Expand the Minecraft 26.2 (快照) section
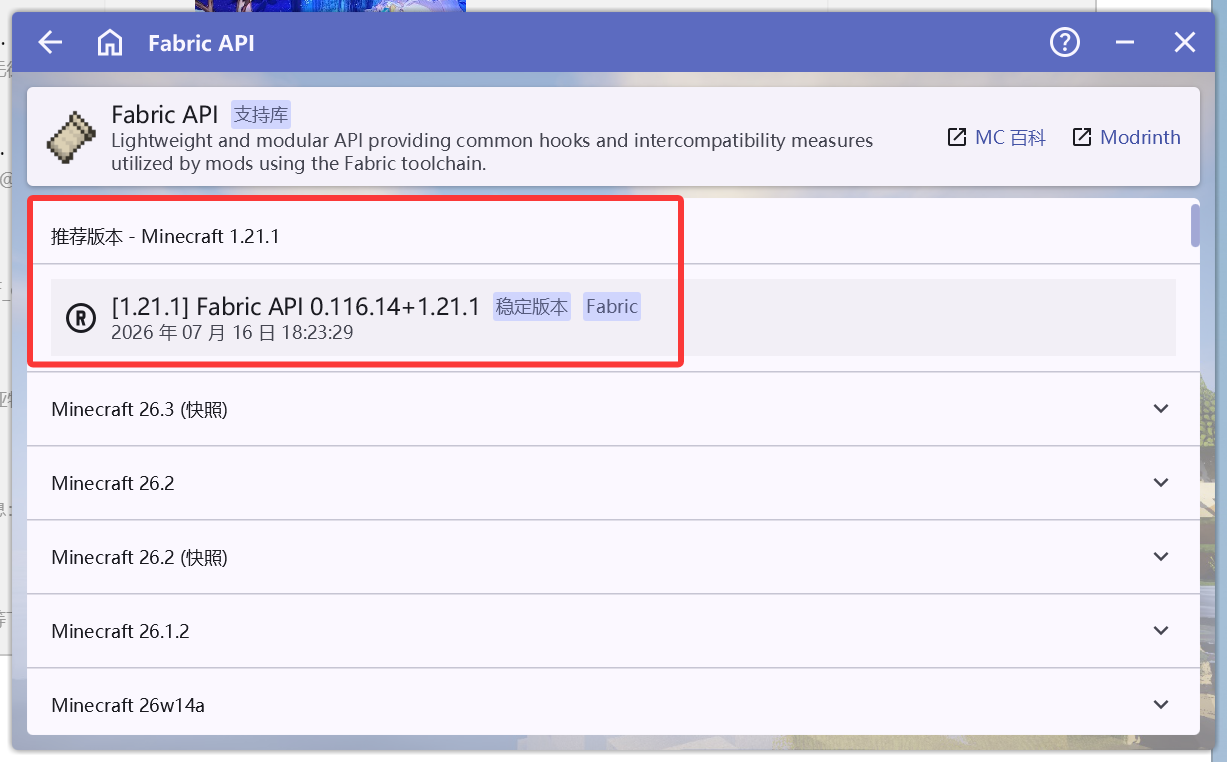1227x762 pixels. tap(613, 557)
